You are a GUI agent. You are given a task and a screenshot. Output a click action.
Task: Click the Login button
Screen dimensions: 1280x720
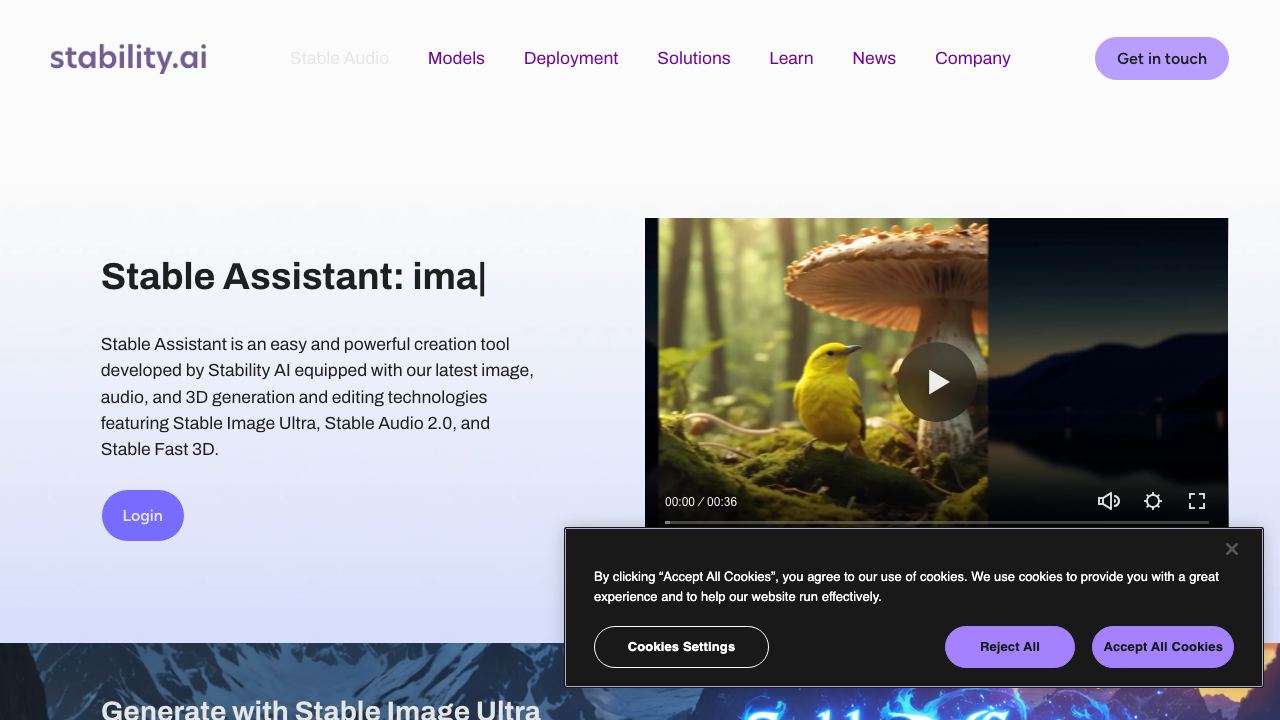pyautogui.click(x=143, y=515)
